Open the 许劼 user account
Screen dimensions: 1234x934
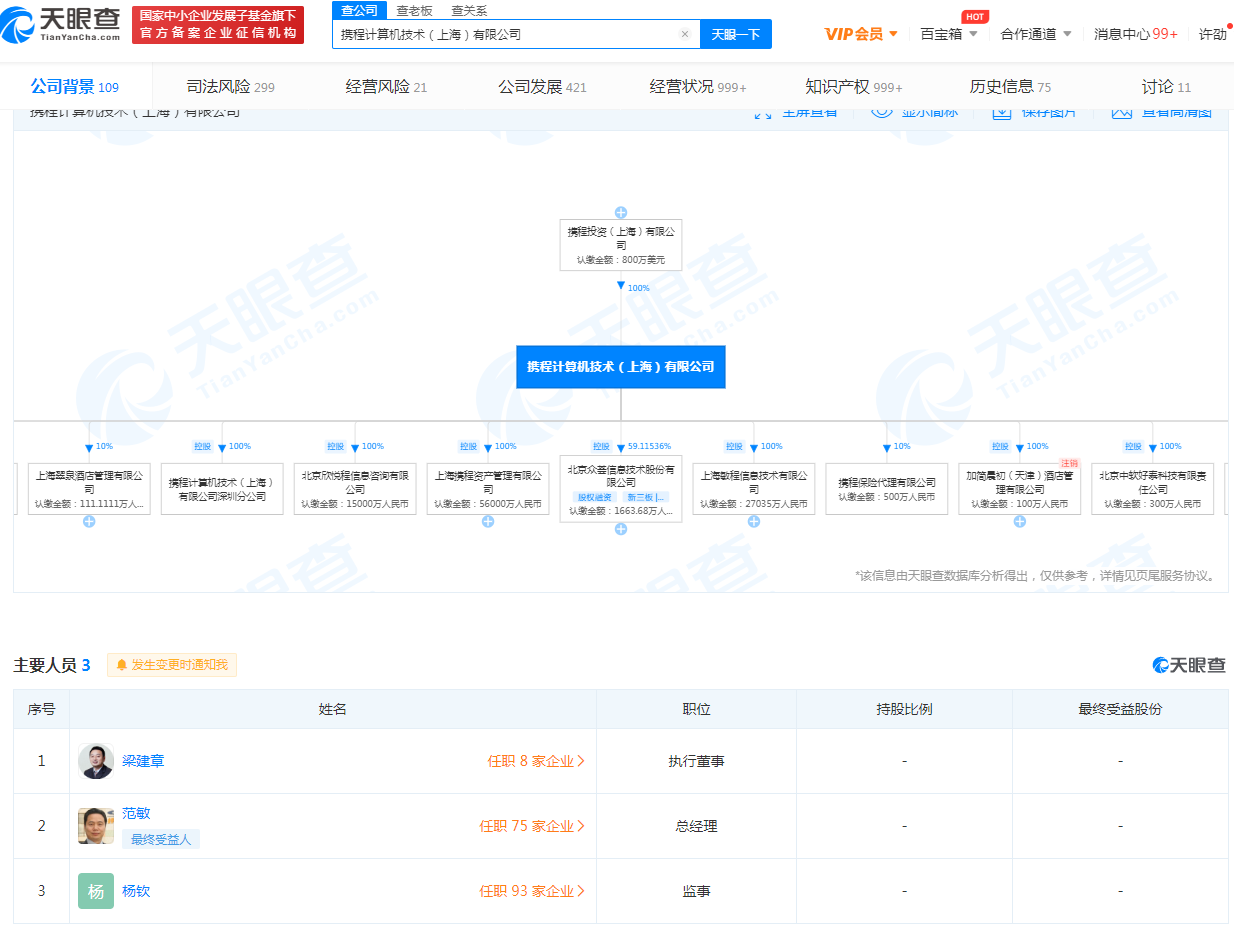pos(1212,34)
